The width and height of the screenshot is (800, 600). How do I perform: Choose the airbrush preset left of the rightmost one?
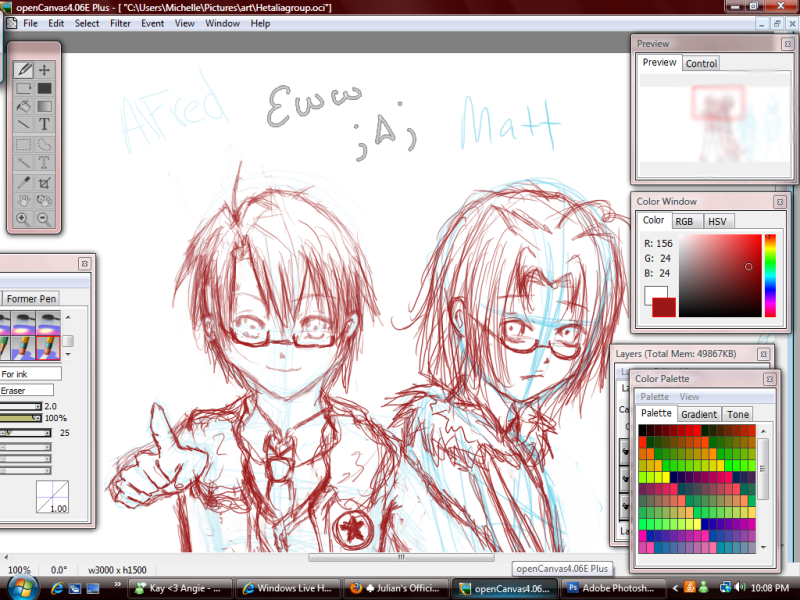[23, 322]
